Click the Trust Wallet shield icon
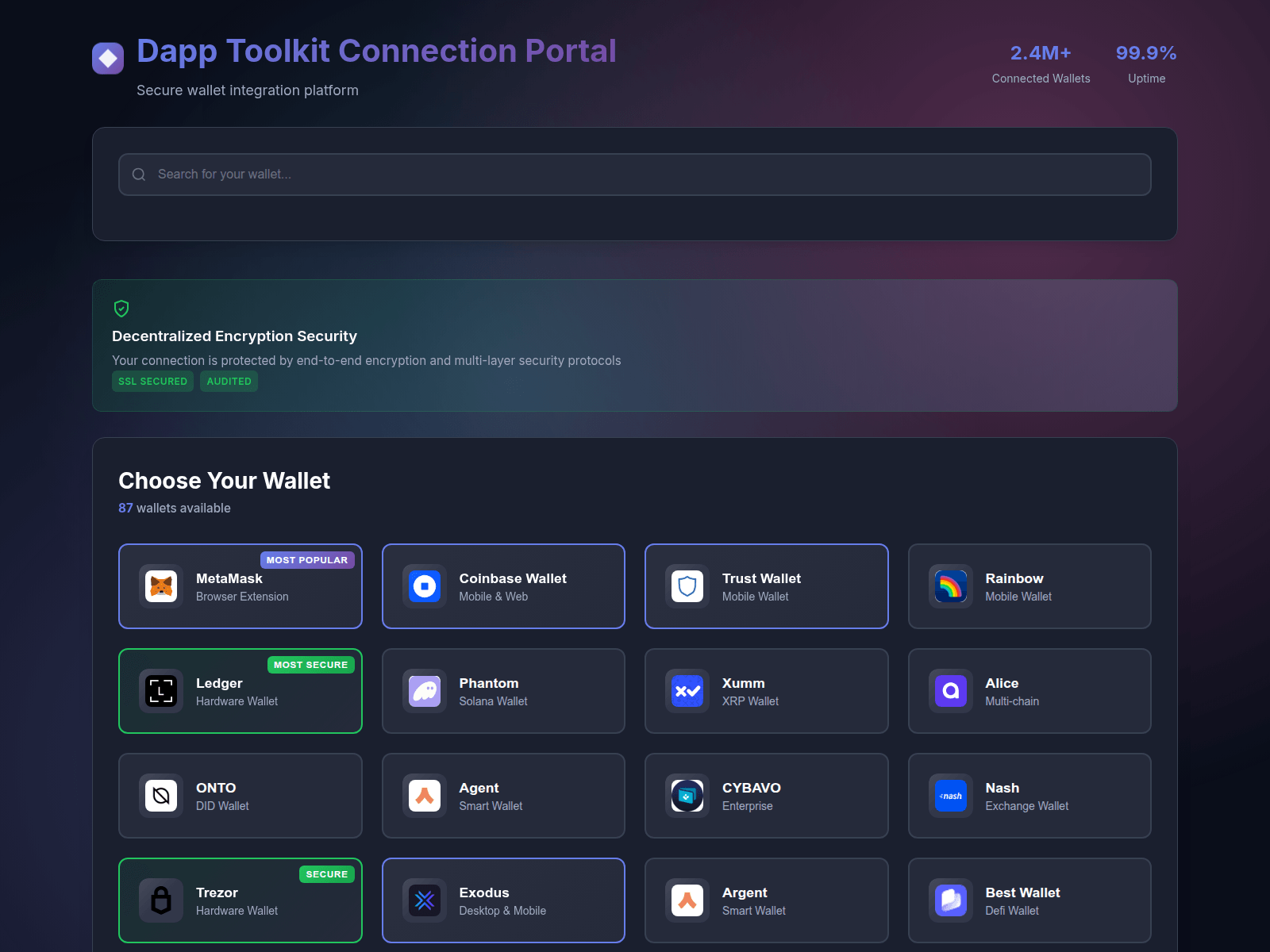This screenshot has width=1270, height=952. [687, 586]
